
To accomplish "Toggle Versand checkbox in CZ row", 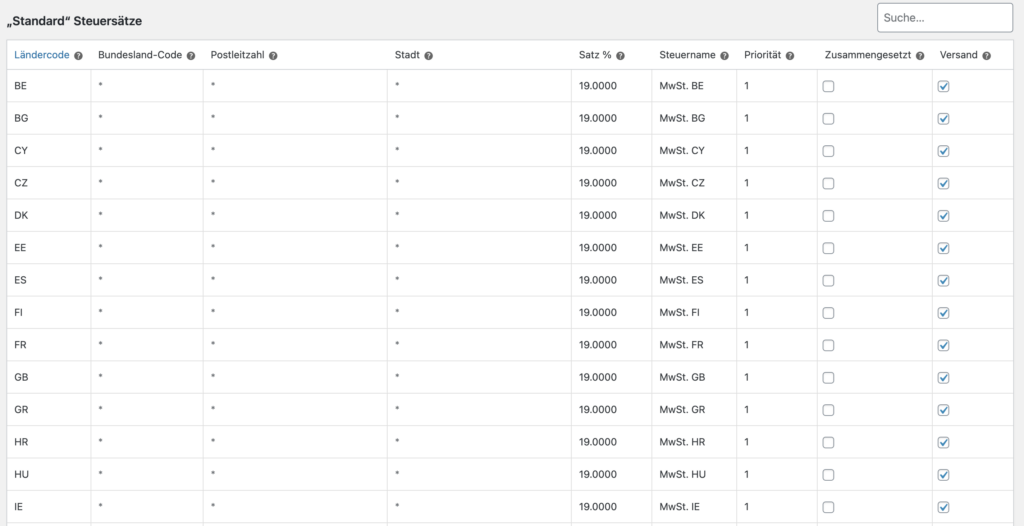I will [943, 184].
